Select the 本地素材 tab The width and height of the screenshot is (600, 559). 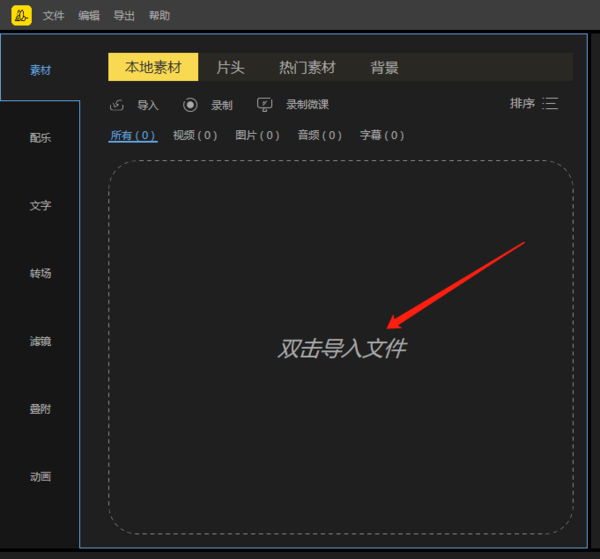click(153, 68)
